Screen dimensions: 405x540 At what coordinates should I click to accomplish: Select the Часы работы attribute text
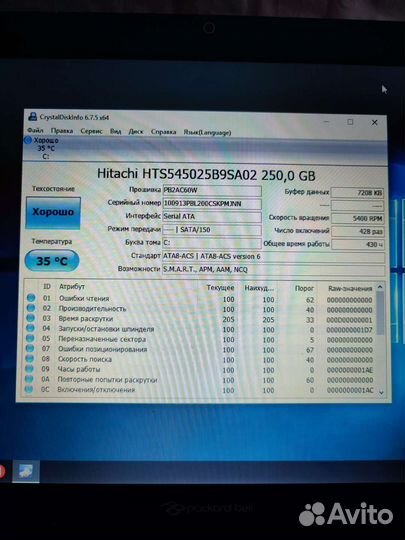pyautogui.click(x=79, y=369)
